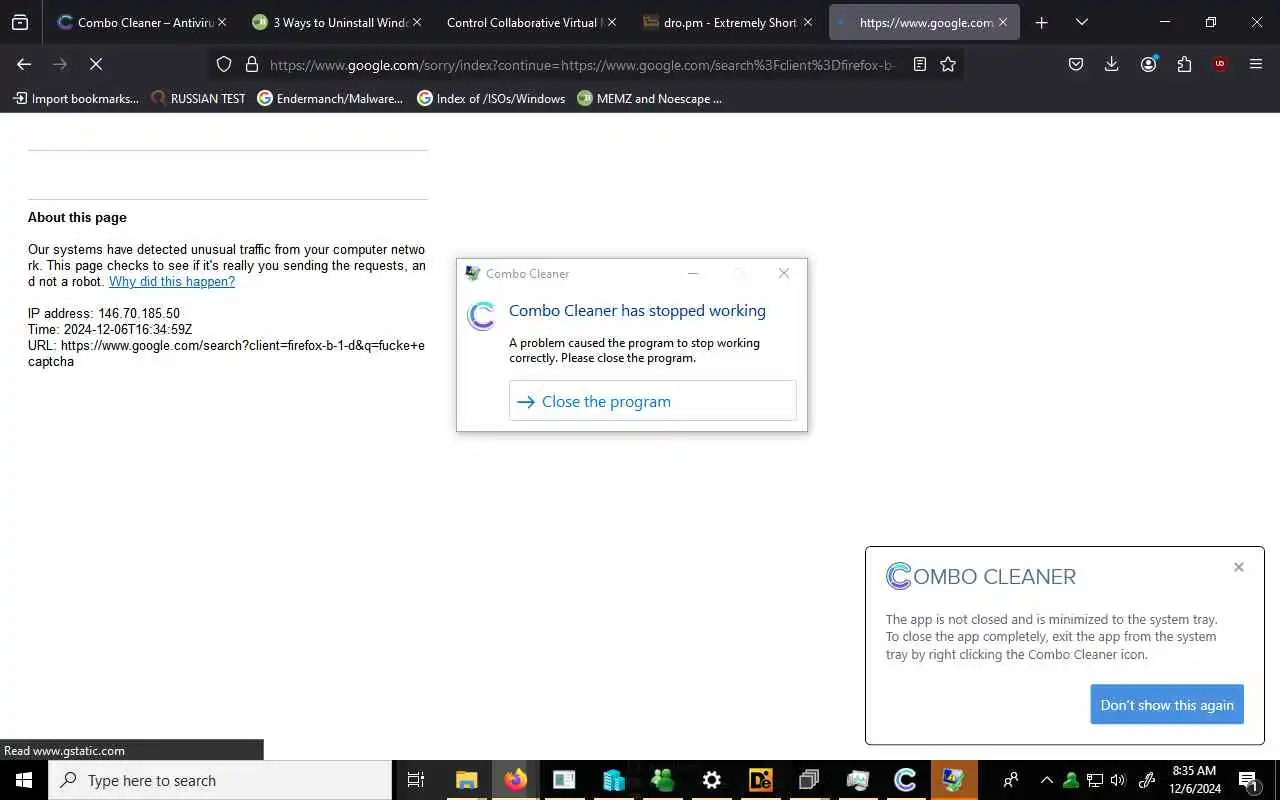Toggle reader view icon in address bar

pyautogui.click(x=920, y=64)
